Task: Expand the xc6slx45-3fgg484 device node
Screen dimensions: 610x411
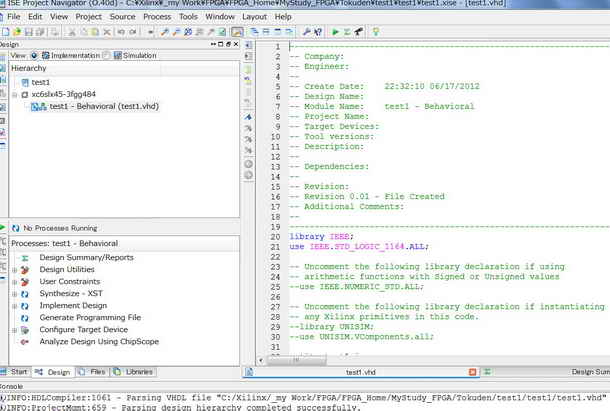Action: tap(15, 95)
